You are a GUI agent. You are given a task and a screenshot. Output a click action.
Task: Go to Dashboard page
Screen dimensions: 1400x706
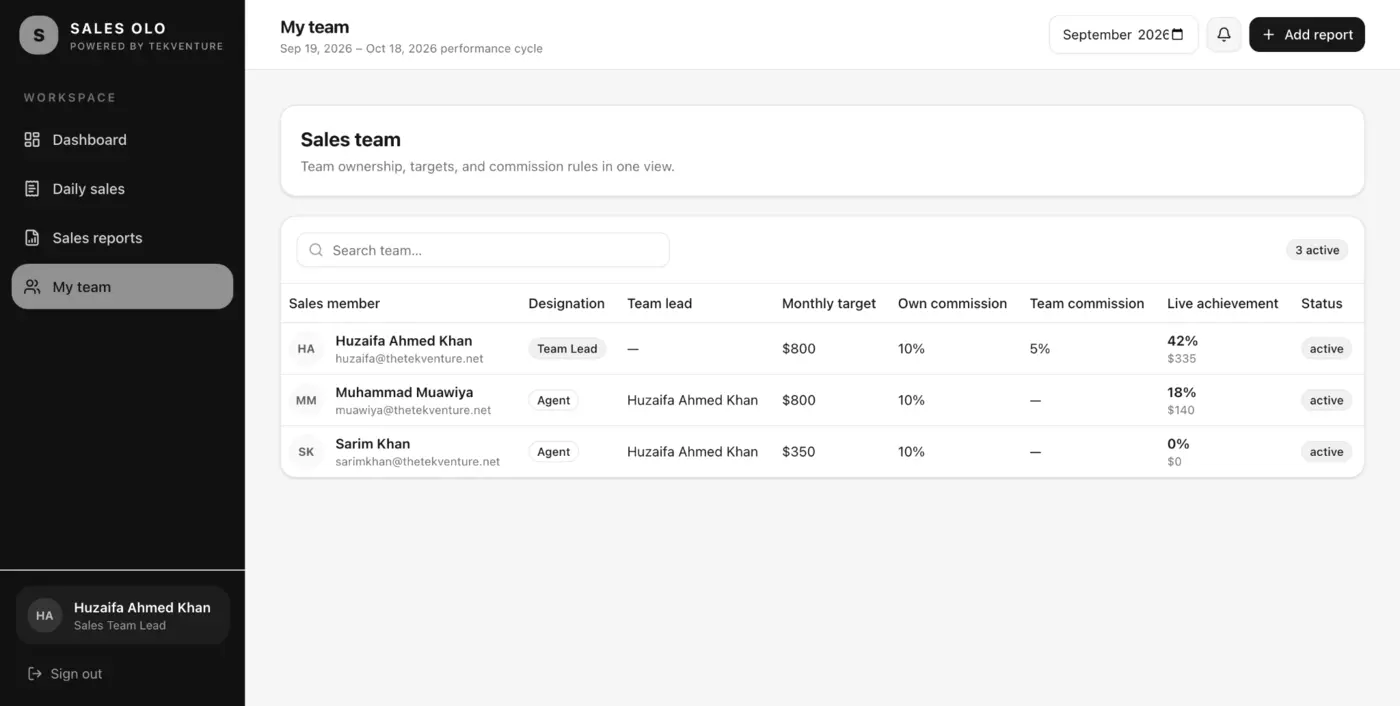(x=122, y=140)
